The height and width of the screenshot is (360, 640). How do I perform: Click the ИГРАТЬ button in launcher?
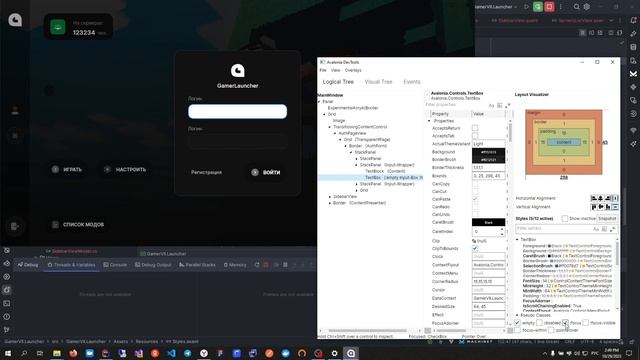67,169
